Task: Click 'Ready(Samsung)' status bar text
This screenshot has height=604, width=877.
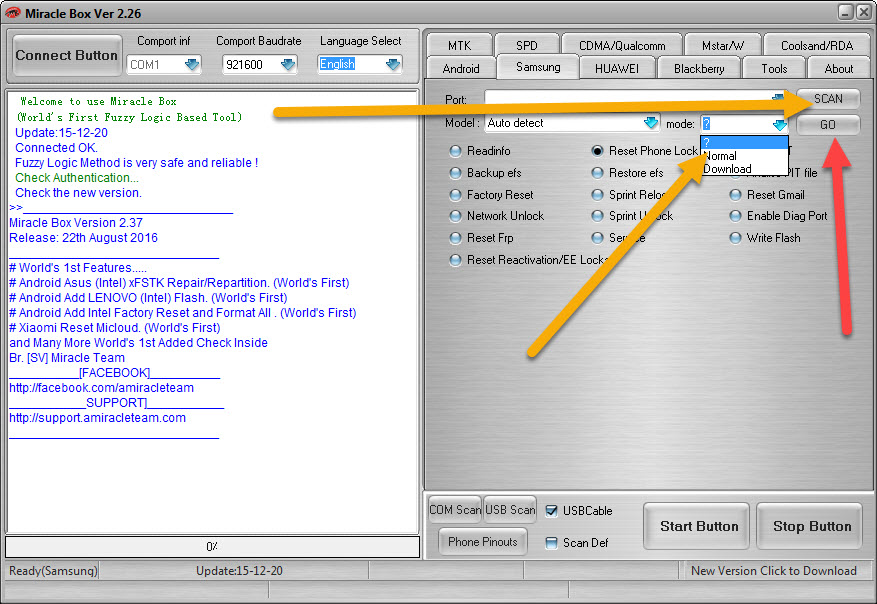Action: [53, 570]
